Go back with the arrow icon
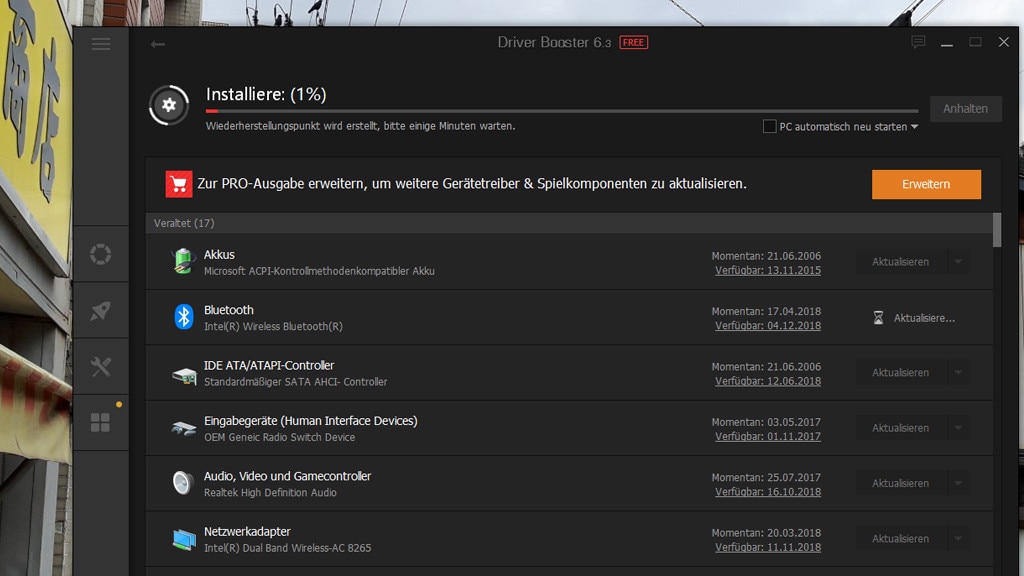The width and height of the screenshot is (1024, 576). (157, 44)
